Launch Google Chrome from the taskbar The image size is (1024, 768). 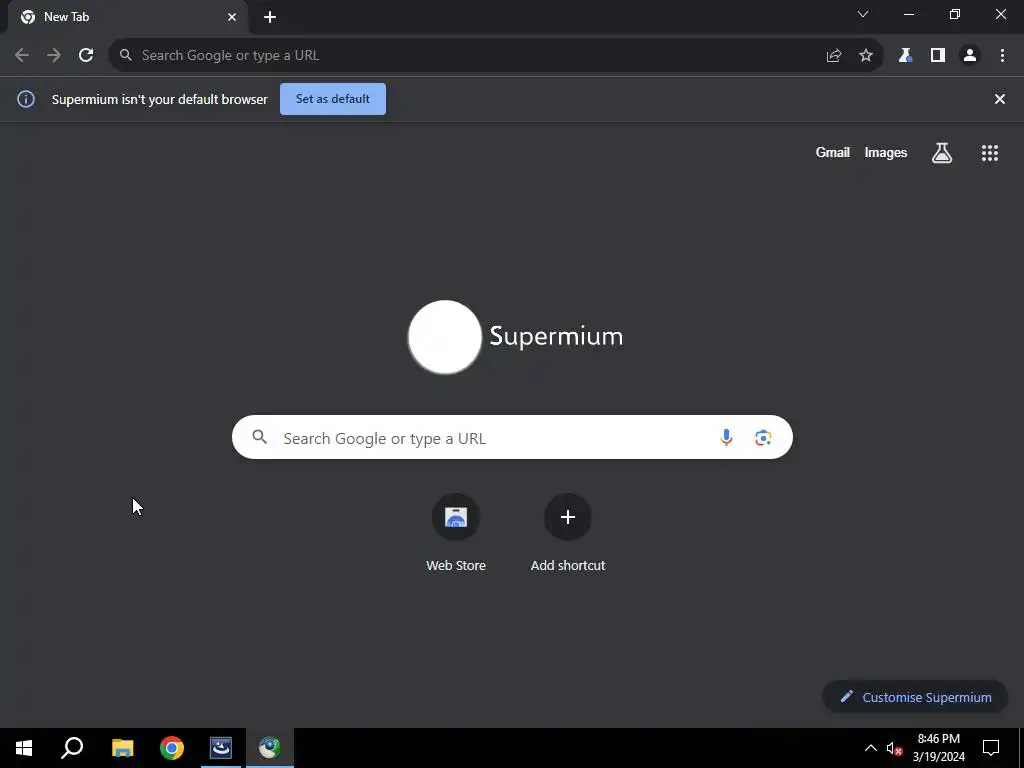pos(172,748)
